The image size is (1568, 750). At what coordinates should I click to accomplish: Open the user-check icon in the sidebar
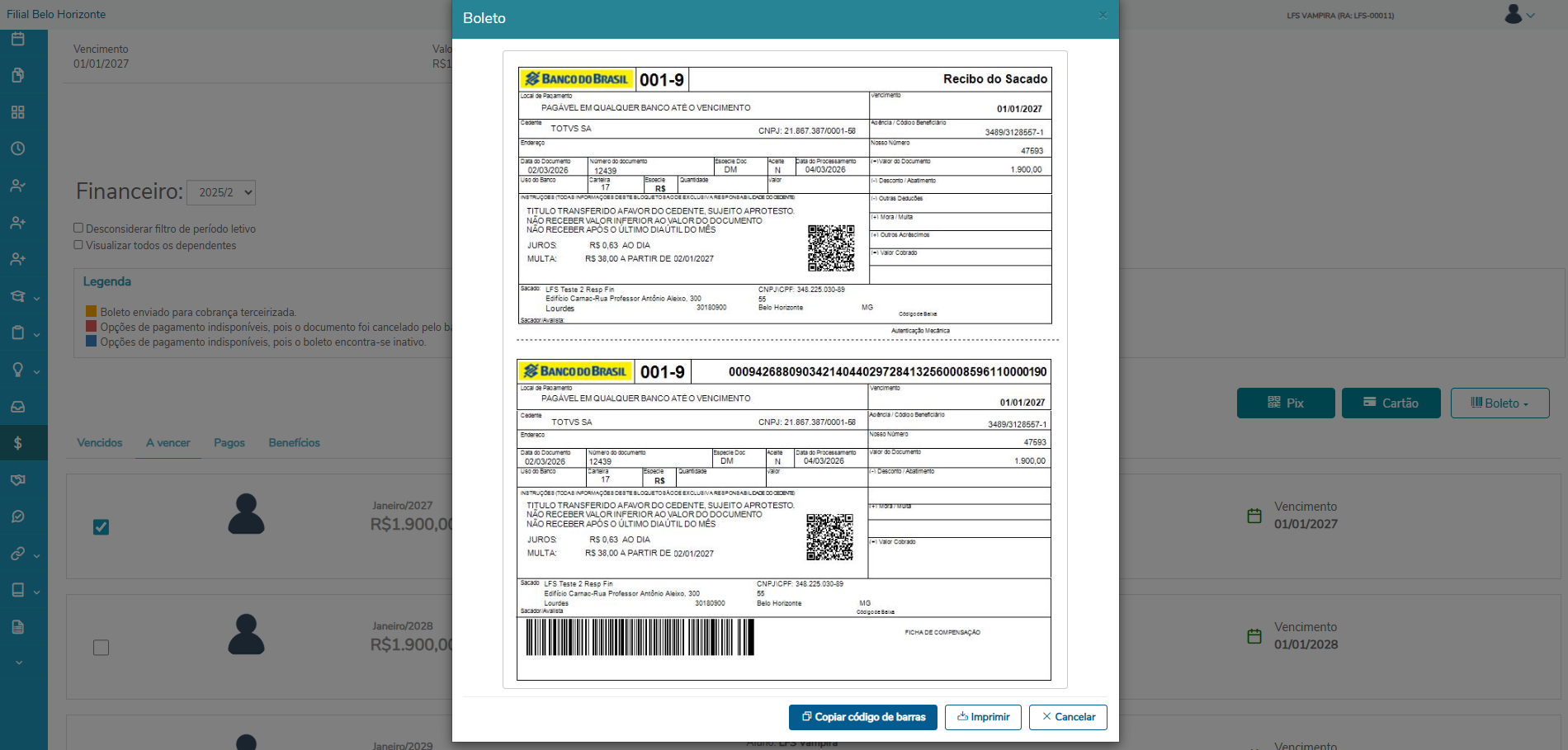click(18, 186)
